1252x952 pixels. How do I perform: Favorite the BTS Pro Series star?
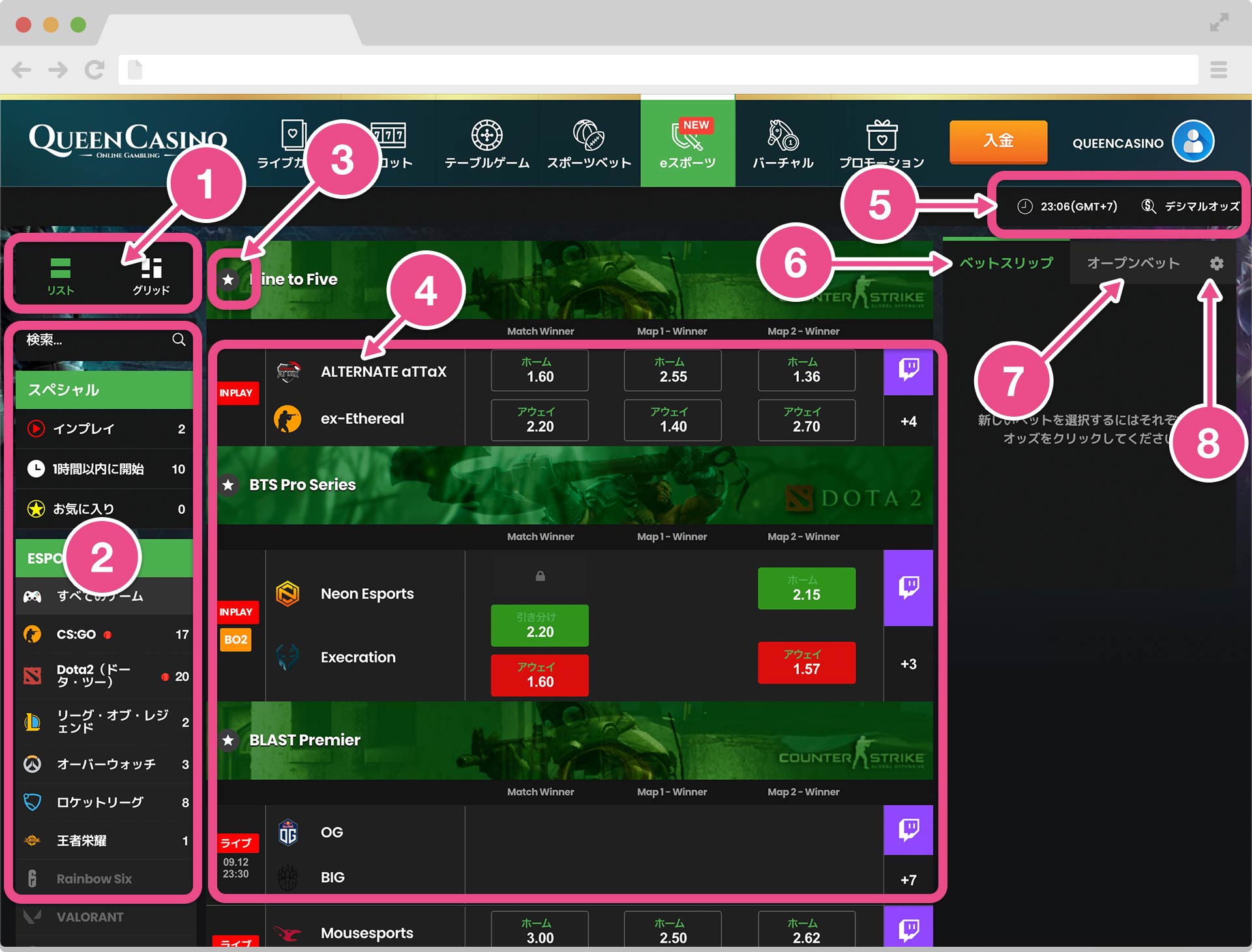[x=228, y=485]
